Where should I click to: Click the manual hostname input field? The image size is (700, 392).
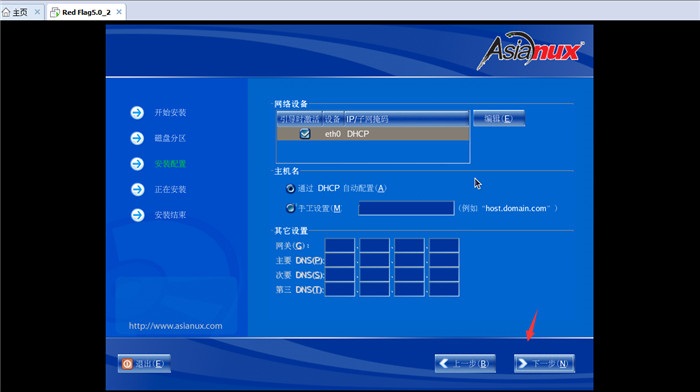coord(406,208)
